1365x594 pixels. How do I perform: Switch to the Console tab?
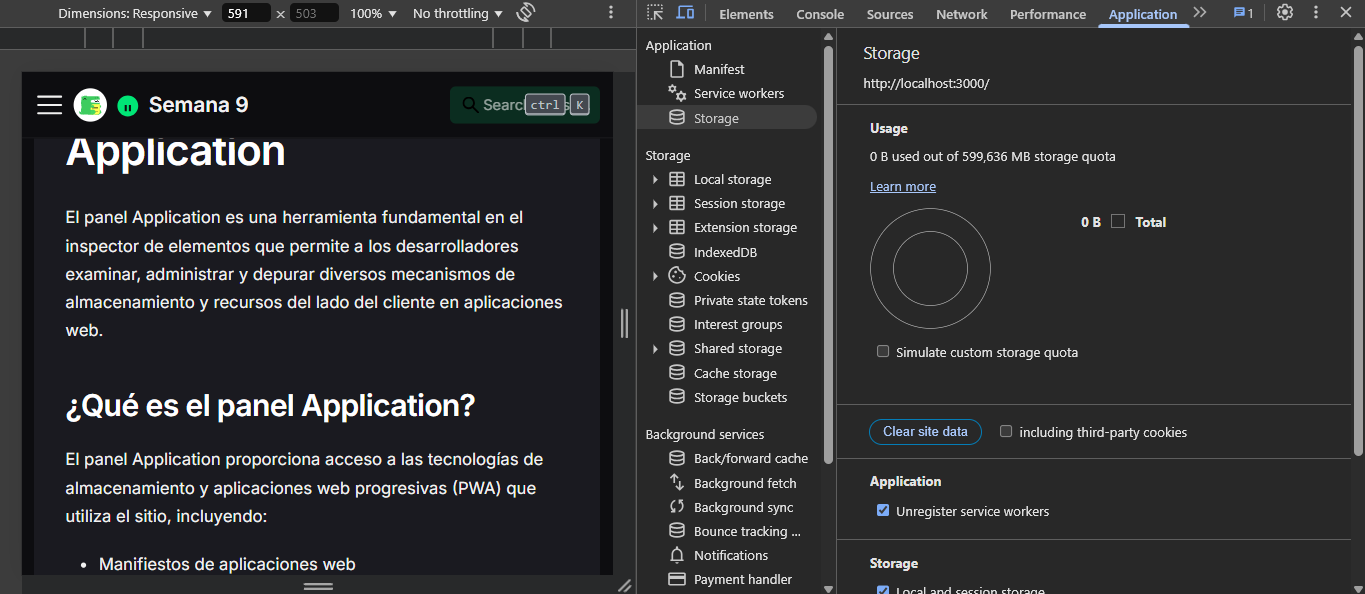pos(820,14)
